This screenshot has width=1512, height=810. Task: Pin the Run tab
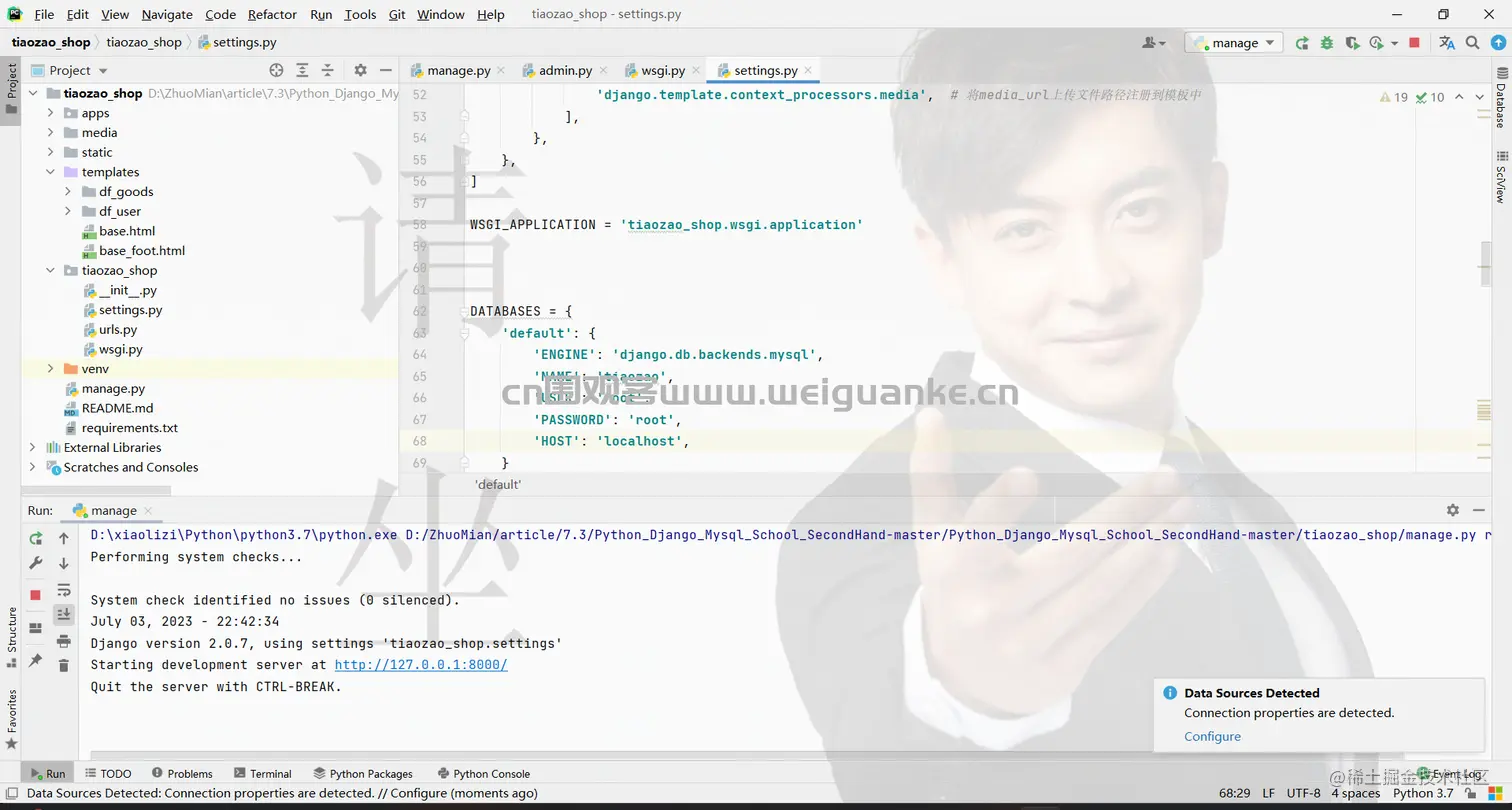36,660
